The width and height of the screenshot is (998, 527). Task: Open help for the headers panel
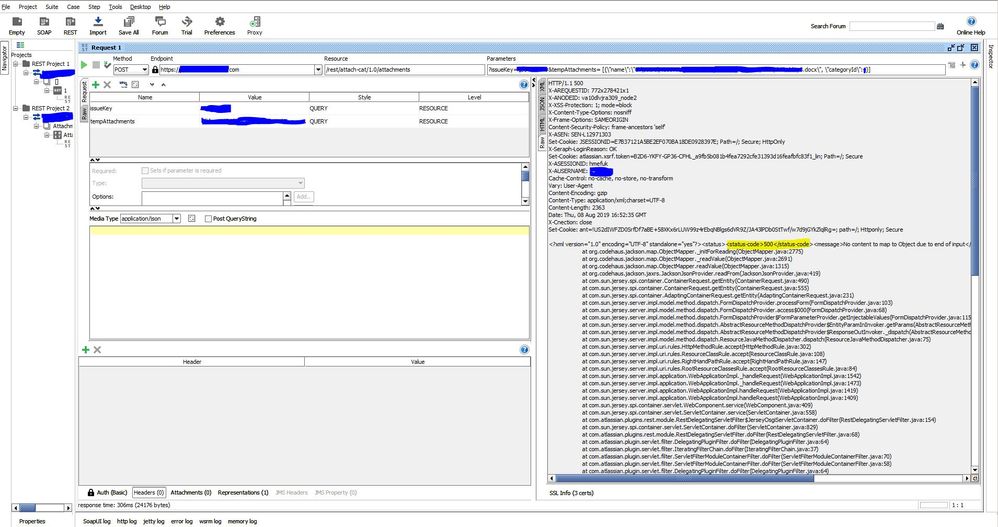524,349
